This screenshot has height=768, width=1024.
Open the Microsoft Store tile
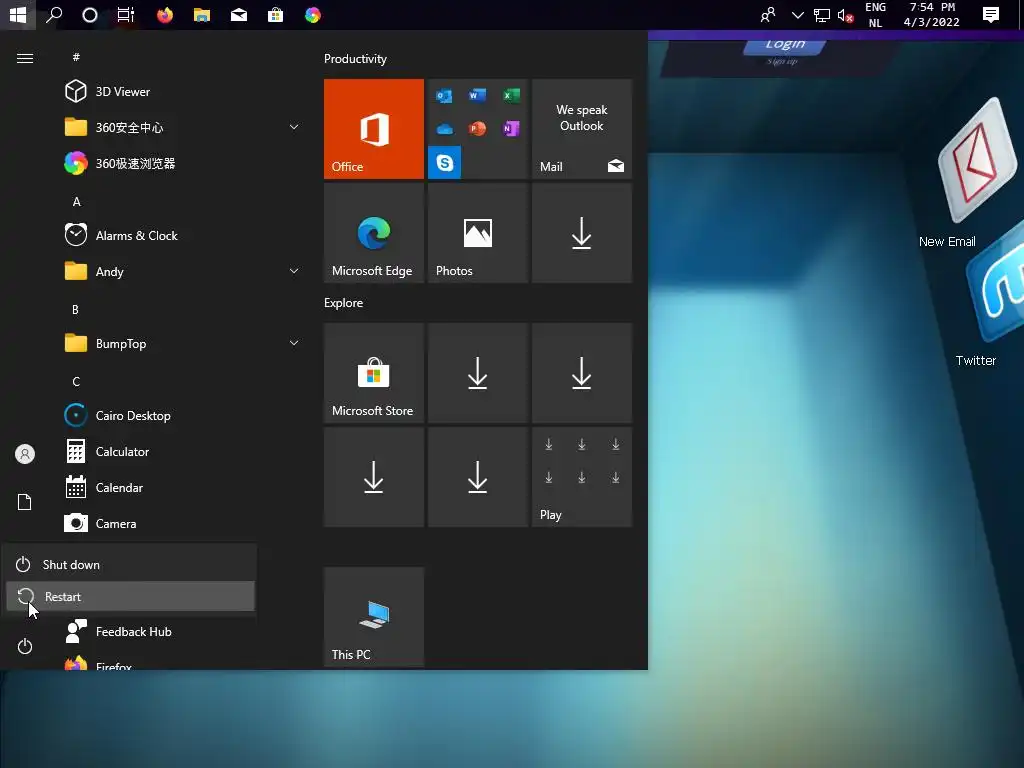[374, 373]
